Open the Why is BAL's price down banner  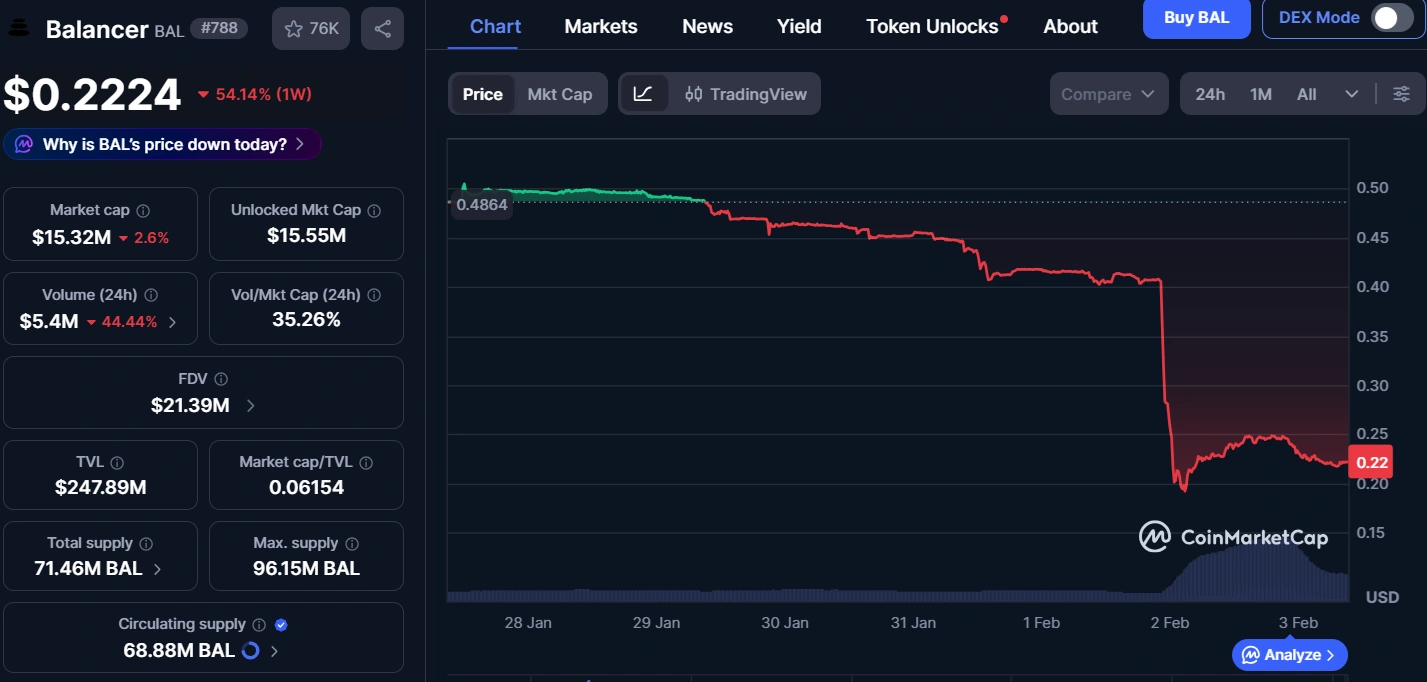point(162,143)
